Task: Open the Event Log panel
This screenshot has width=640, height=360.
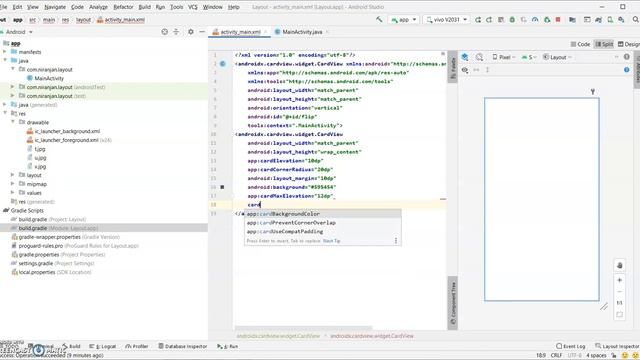Action: click(x=571, y=346)
